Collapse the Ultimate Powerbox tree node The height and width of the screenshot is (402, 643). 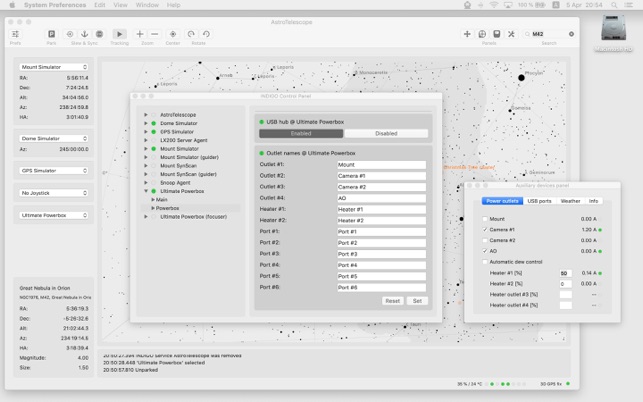tap(146, 191)
